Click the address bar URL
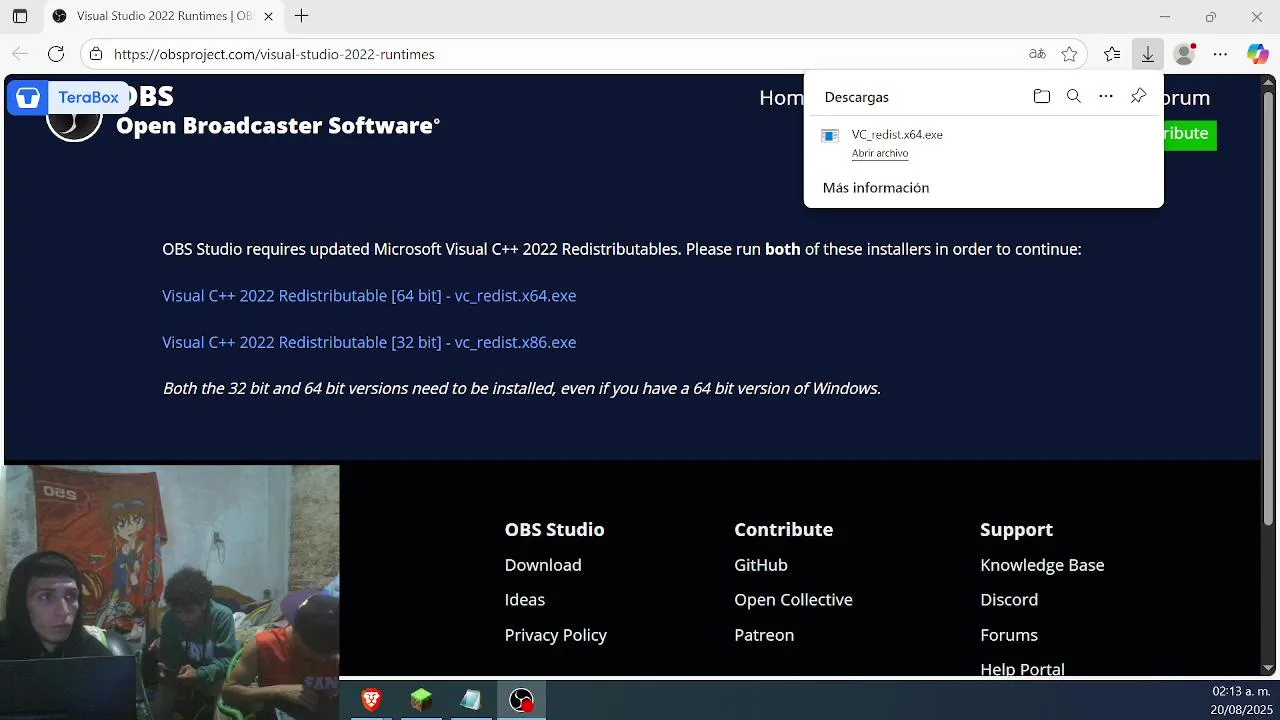Image resolution: width=1280 pixels, height=720 pixels. pos(274,54)
